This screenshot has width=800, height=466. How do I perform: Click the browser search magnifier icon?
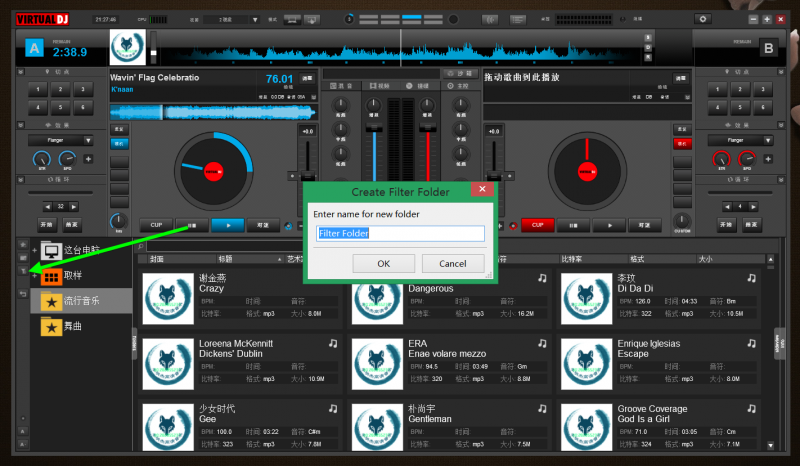[x=141, y=247]
